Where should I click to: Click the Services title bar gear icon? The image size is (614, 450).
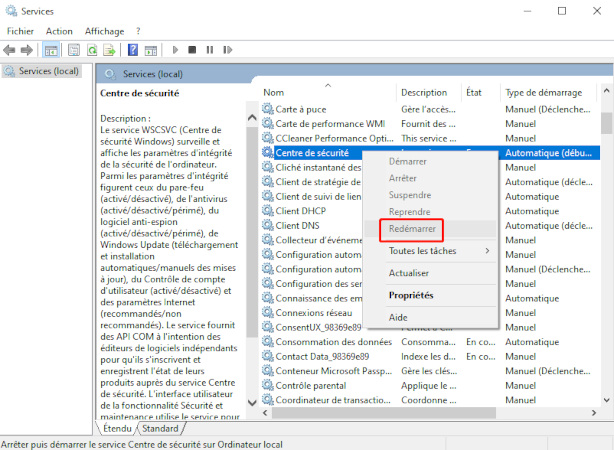(x=11, y=11)
